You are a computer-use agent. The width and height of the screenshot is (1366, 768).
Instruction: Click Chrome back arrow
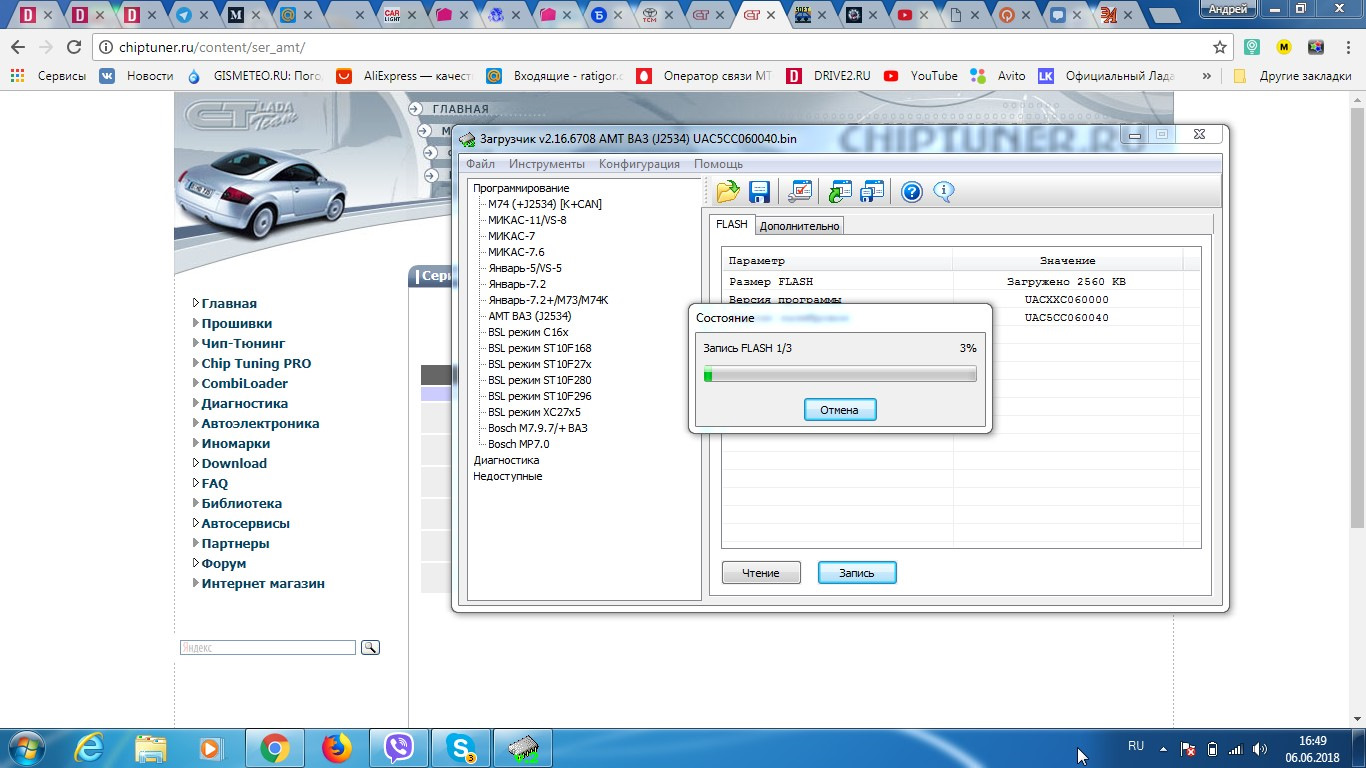coord(18,47)
